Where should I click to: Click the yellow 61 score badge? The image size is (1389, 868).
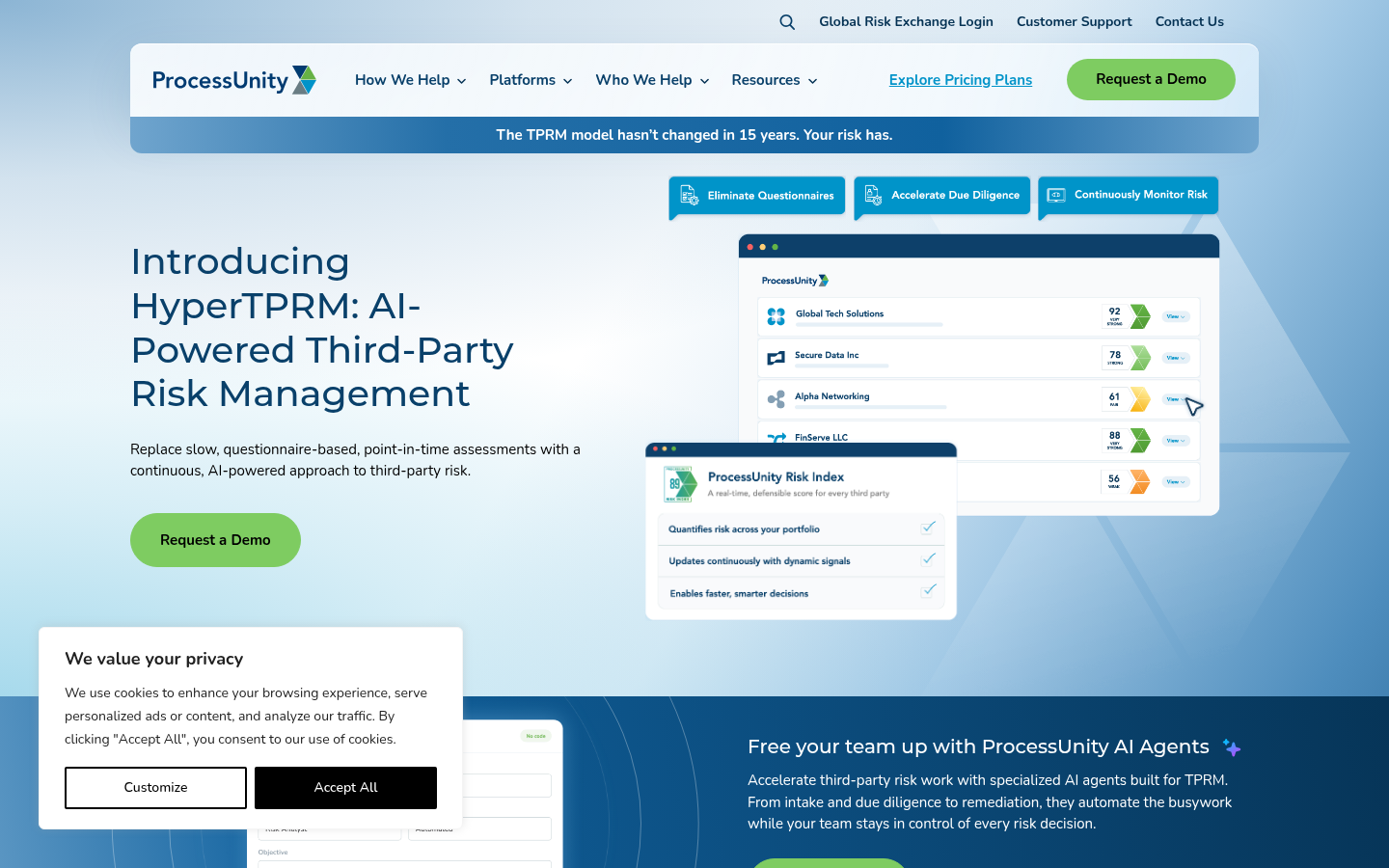point(1127,399)
